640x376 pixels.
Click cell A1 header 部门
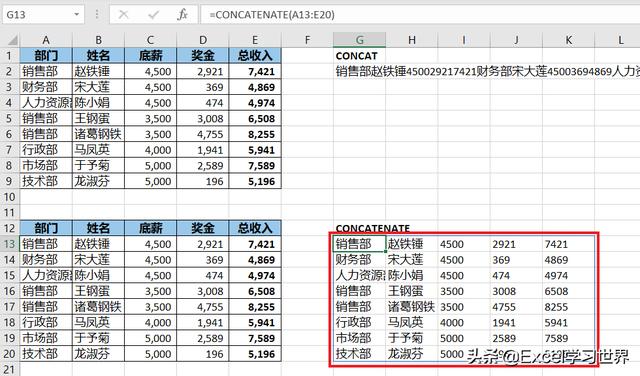tap(46, 56)
